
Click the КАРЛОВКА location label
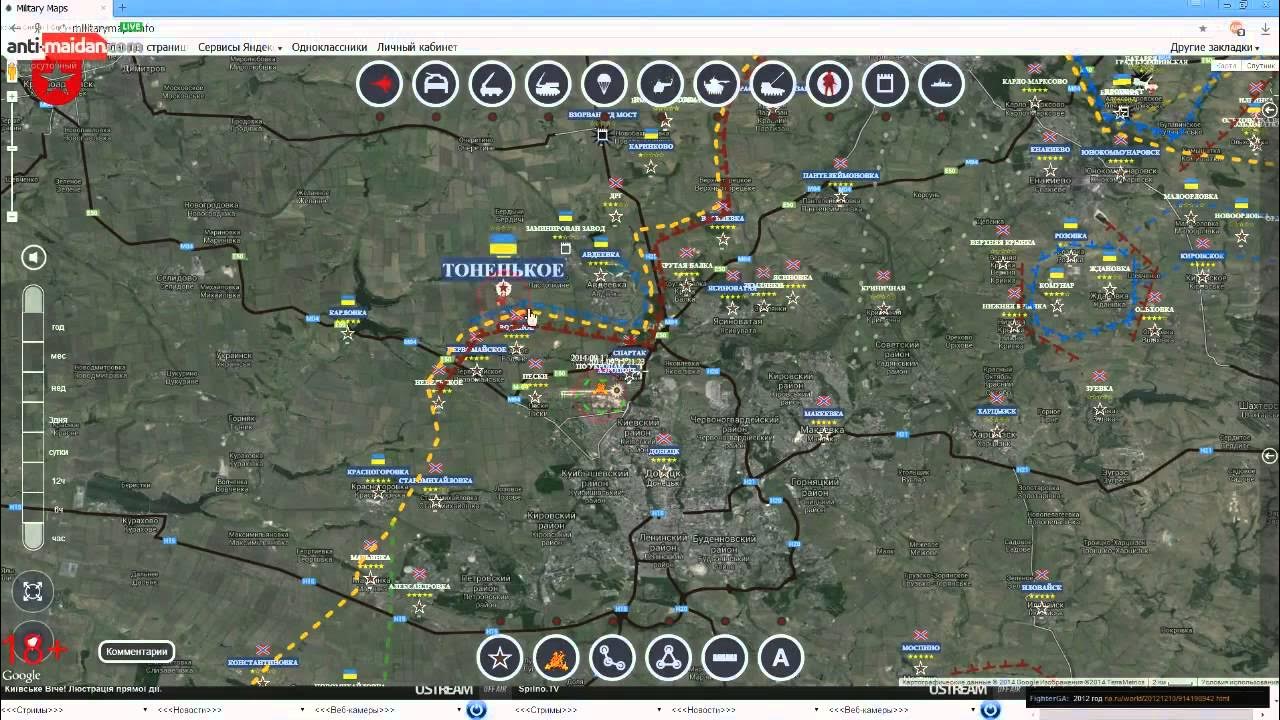coord(347,313)
